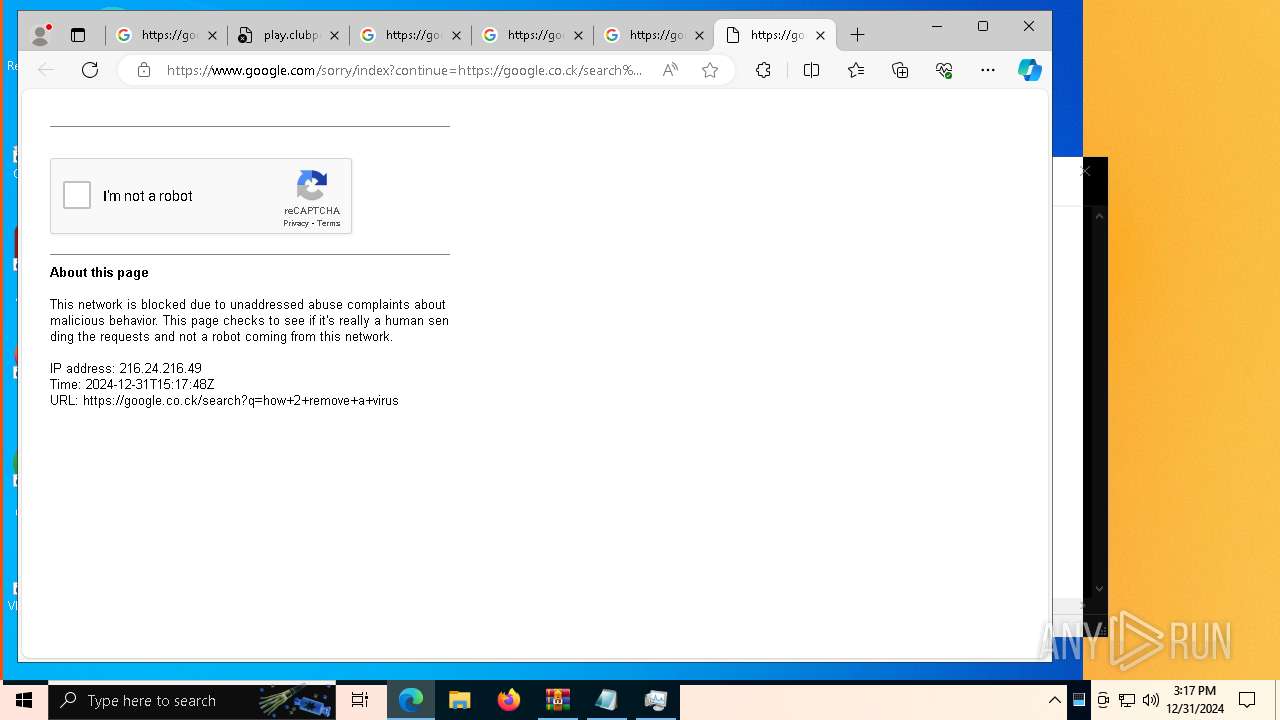Open File Explorer from taskbar

(x=459, y=700)
